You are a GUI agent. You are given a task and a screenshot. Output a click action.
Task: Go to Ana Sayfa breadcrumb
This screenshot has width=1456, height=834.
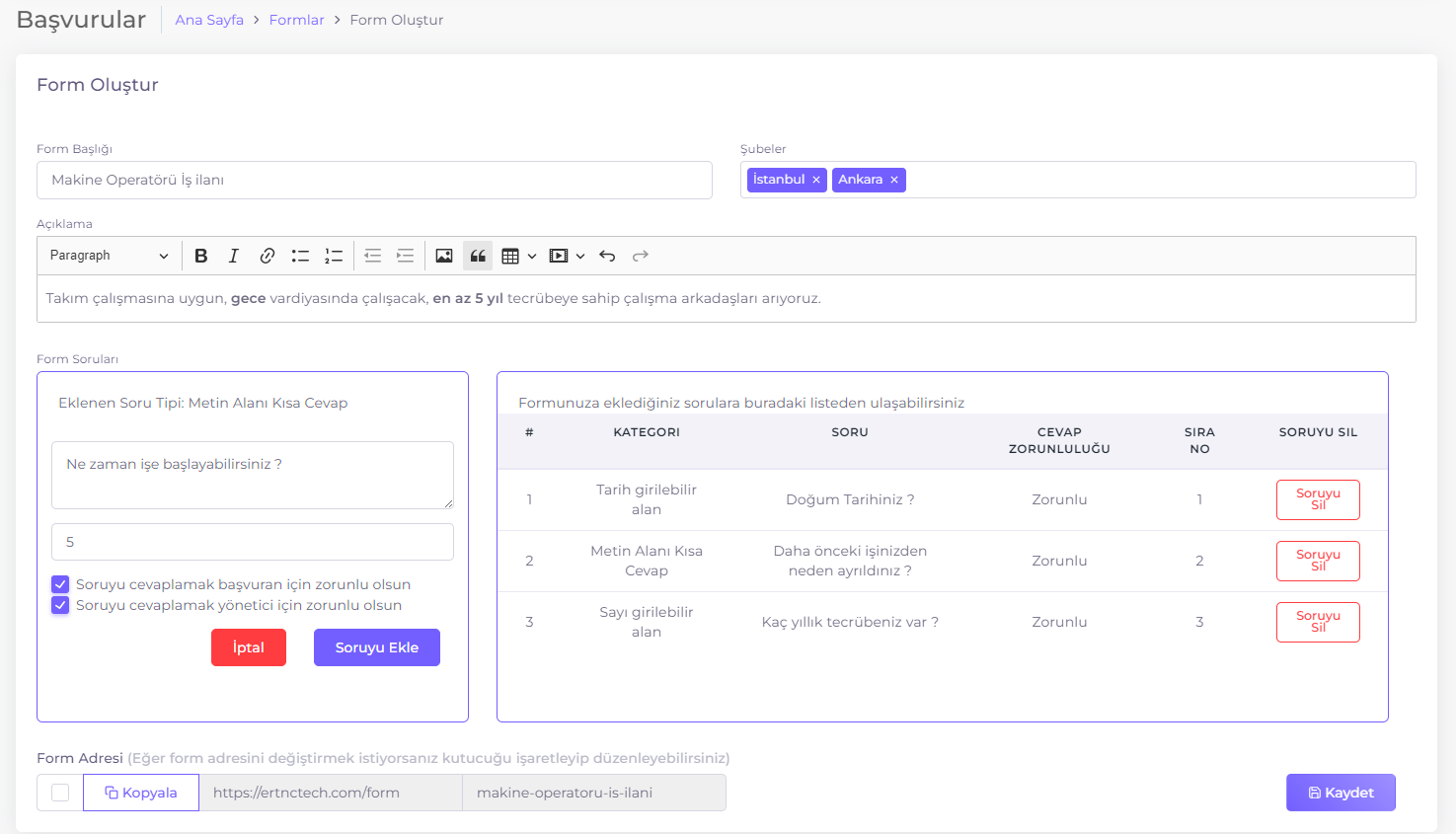point(209,20)
